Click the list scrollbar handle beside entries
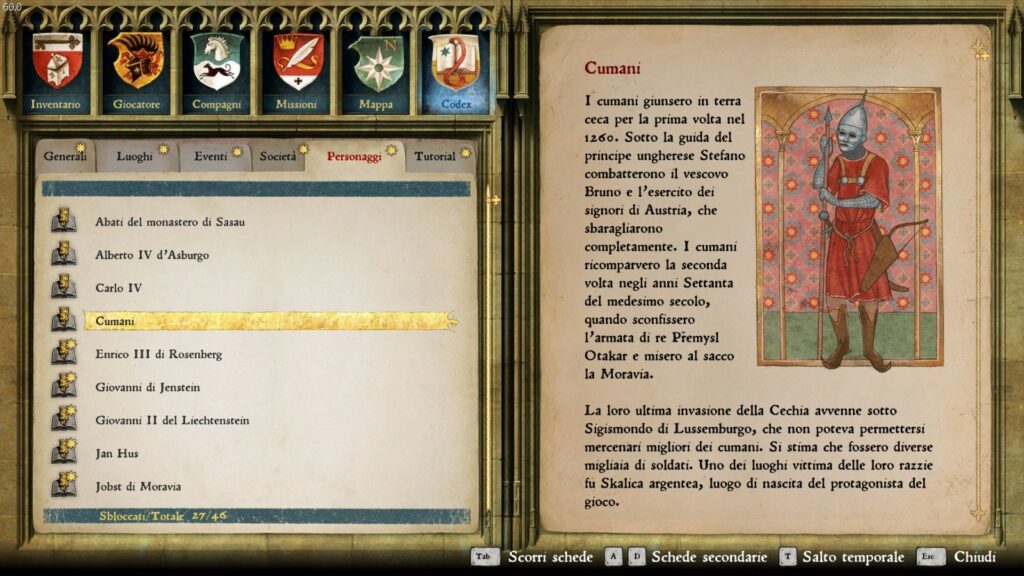This screenshot has height=576, width=1024. (x=494, y=200)
